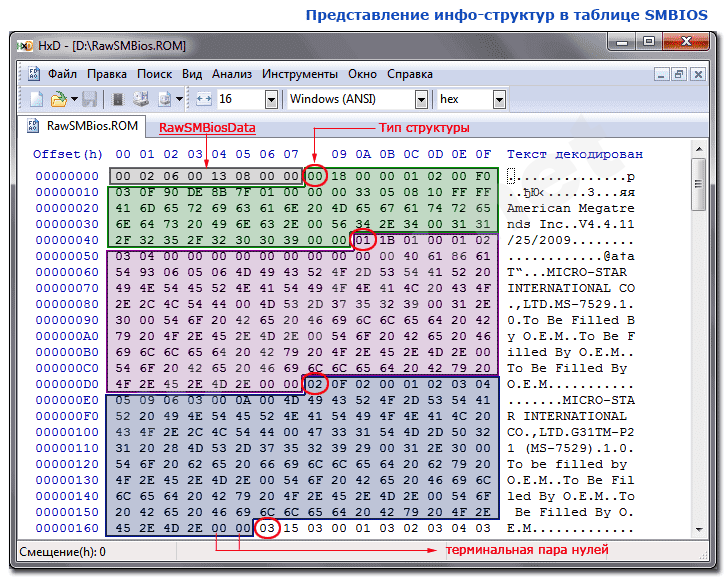The image size is (728, 581).
Task: Click the Open disk icon
Action: [141, 99]
